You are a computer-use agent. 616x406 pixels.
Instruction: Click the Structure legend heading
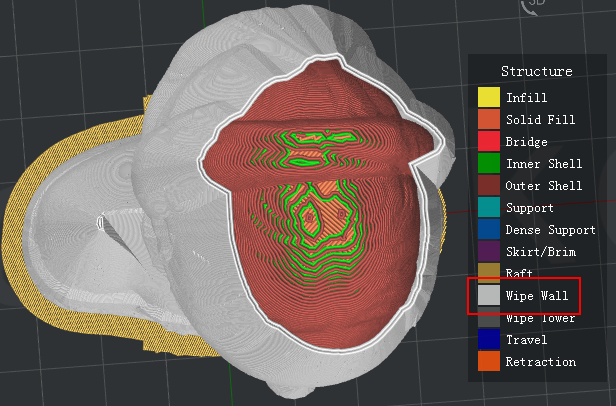pos(537,71)
